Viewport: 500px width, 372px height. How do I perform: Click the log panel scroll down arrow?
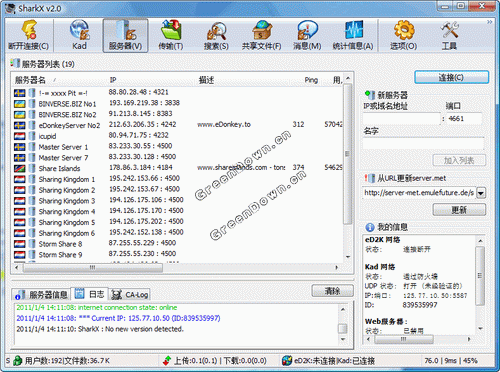pyautogui.click(x=343, y=339)
